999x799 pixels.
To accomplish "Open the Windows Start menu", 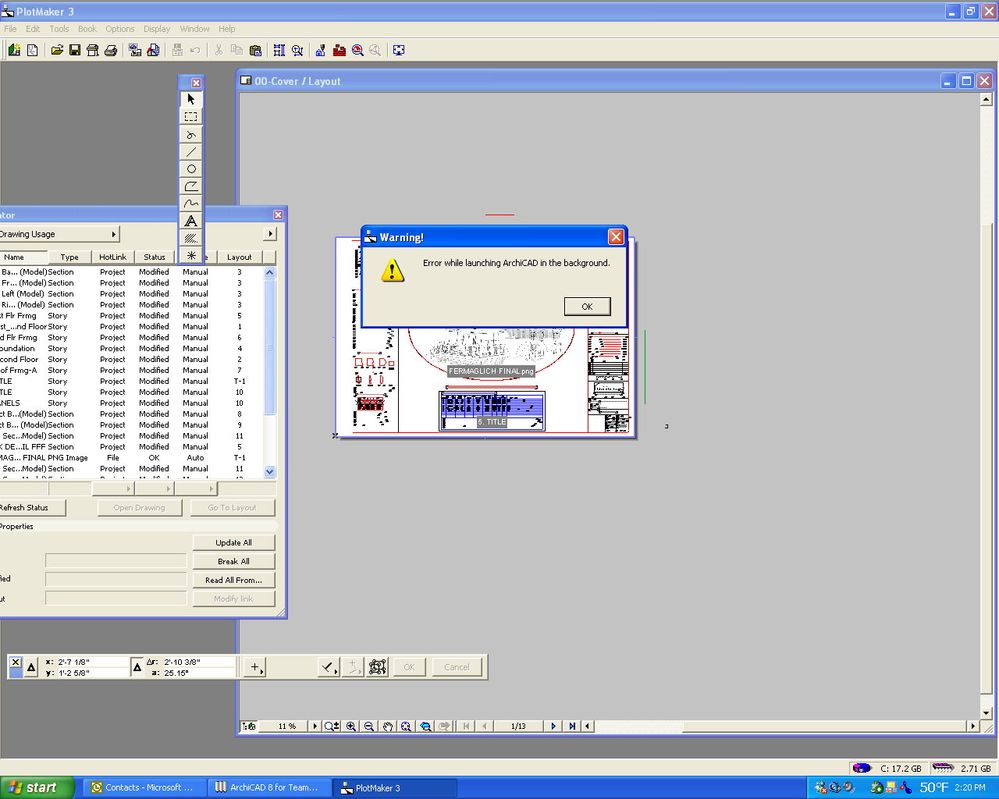I will pyautogui.click(x=36, y=788).
